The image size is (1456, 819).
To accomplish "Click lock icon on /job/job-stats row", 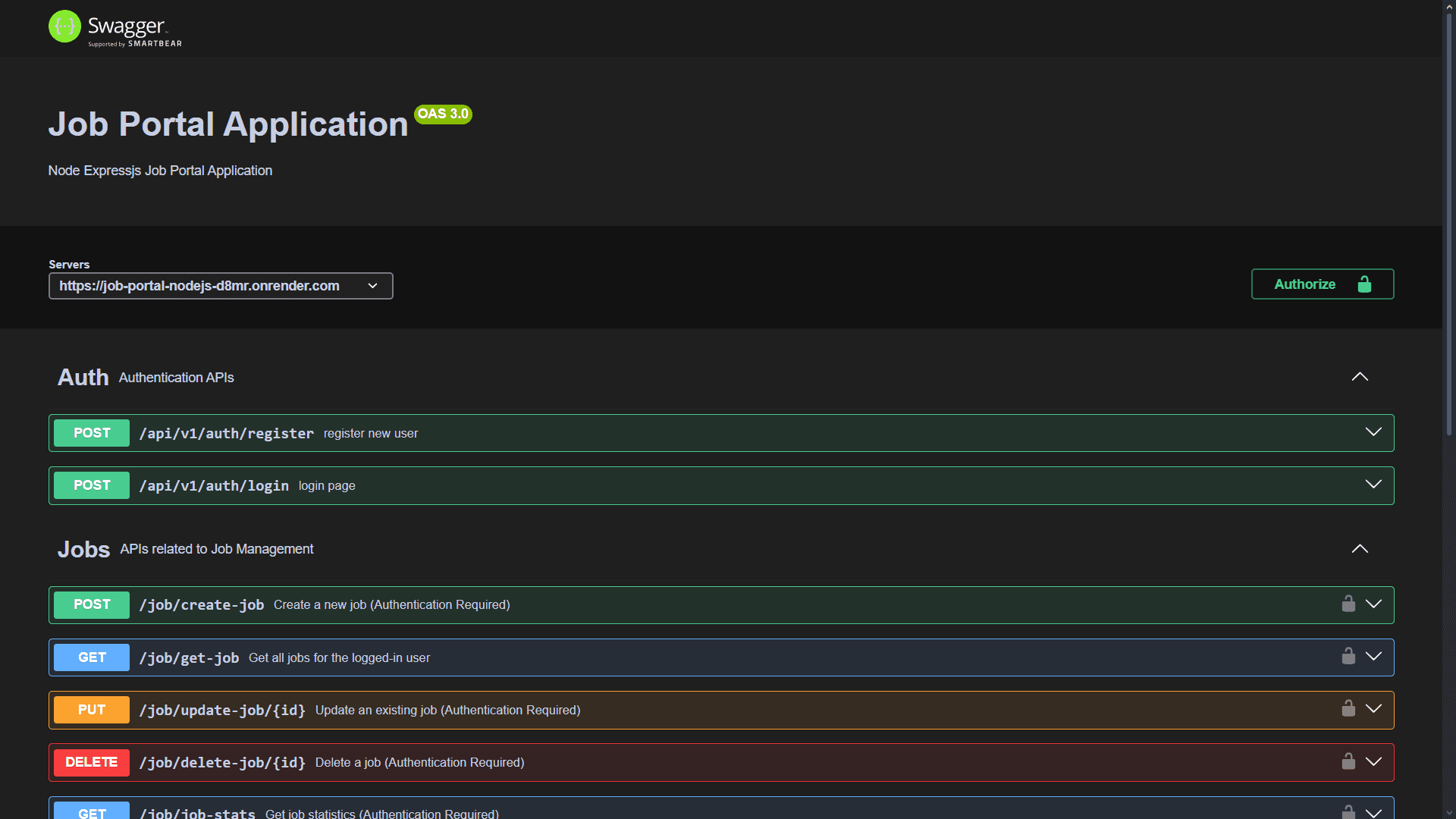I will 1348,812.
